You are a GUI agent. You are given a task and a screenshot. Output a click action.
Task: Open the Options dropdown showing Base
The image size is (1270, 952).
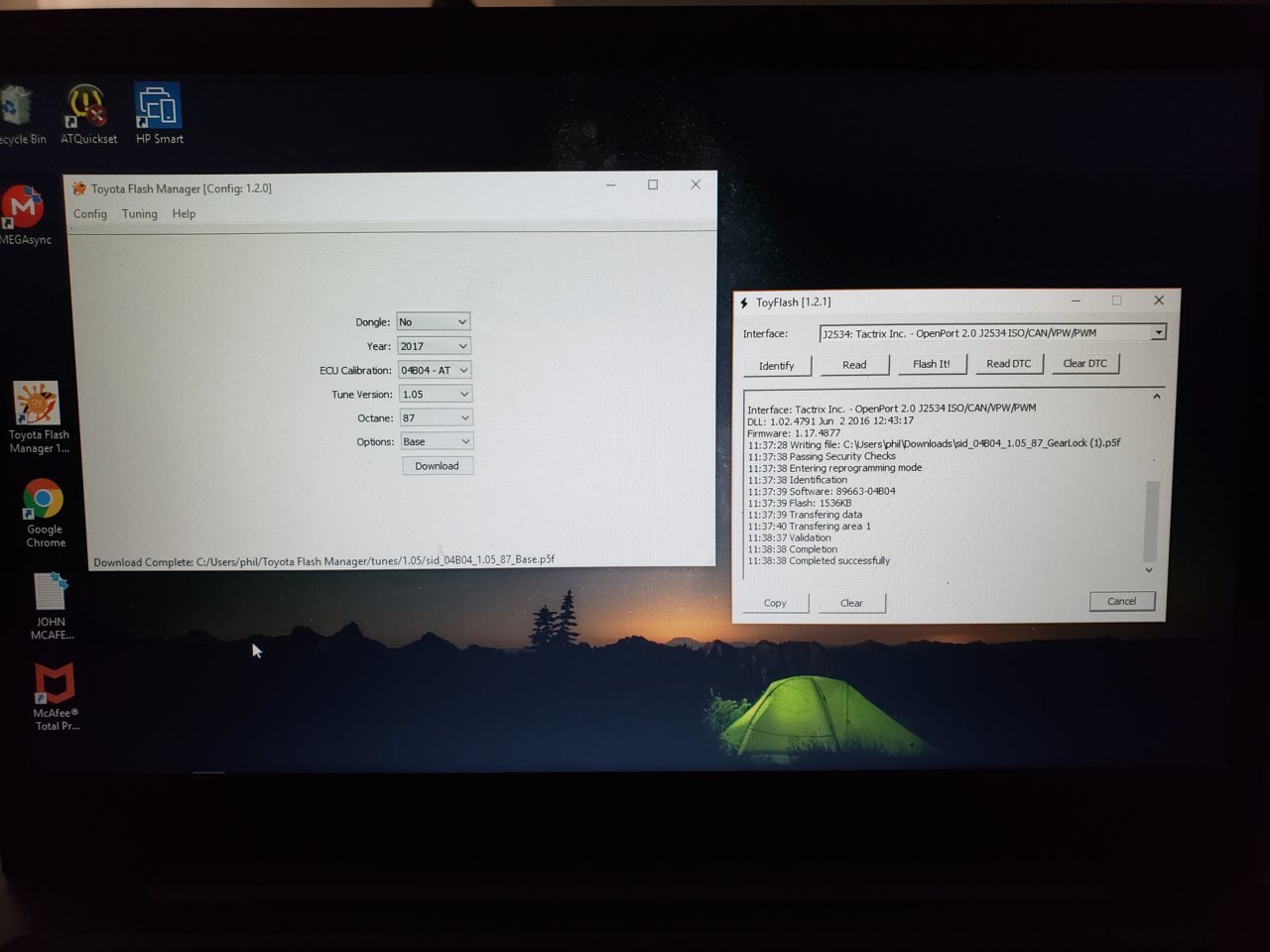click(x=437, y=441)
